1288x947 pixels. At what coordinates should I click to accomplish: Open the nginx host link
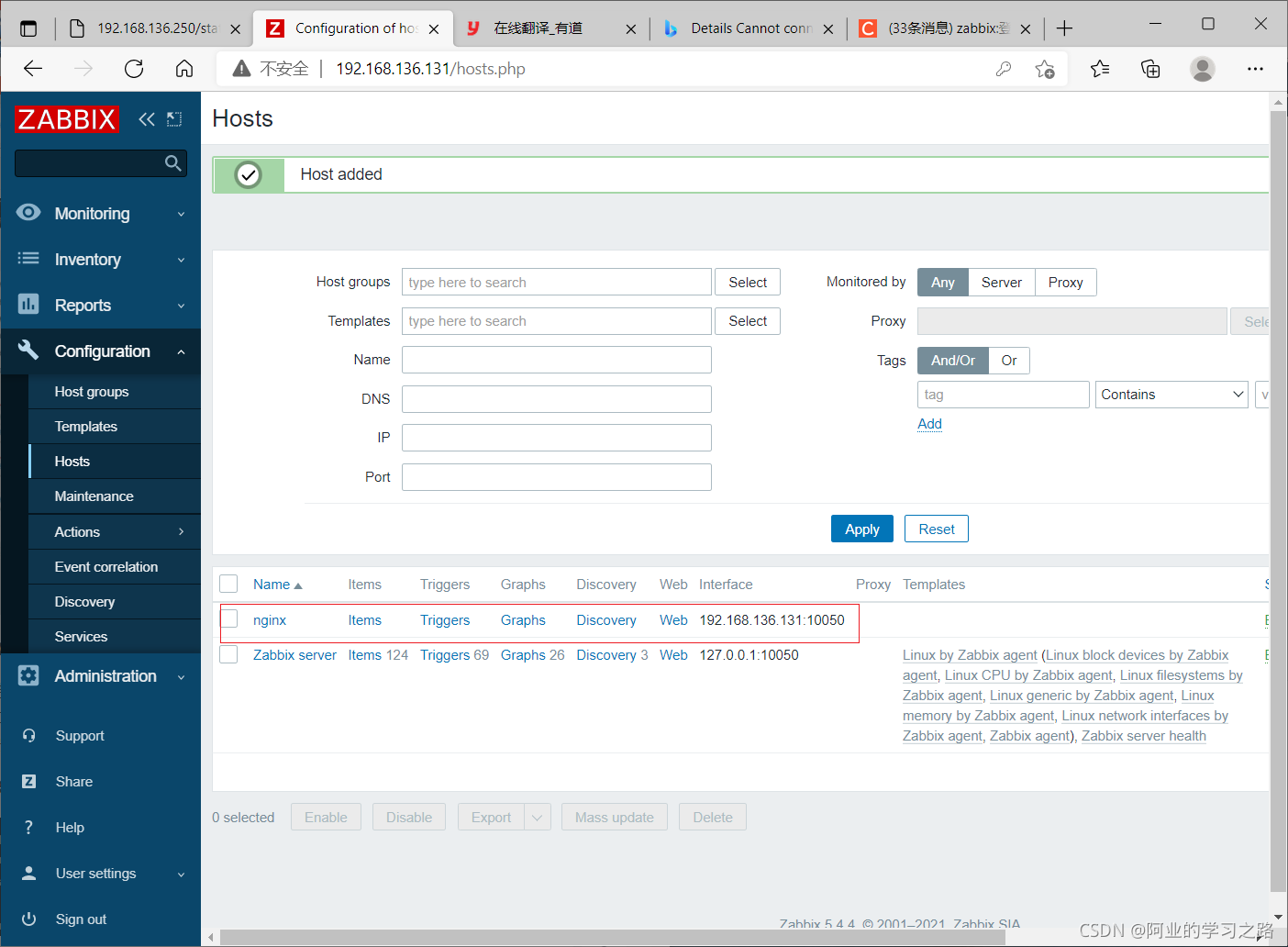tap(270, 620)
